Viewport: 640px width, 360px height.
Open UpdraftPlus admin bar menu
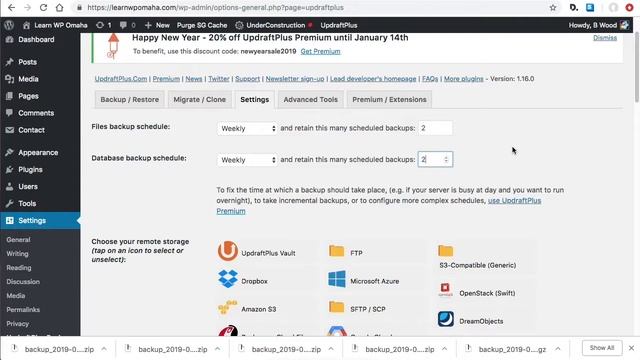[339, 25]
